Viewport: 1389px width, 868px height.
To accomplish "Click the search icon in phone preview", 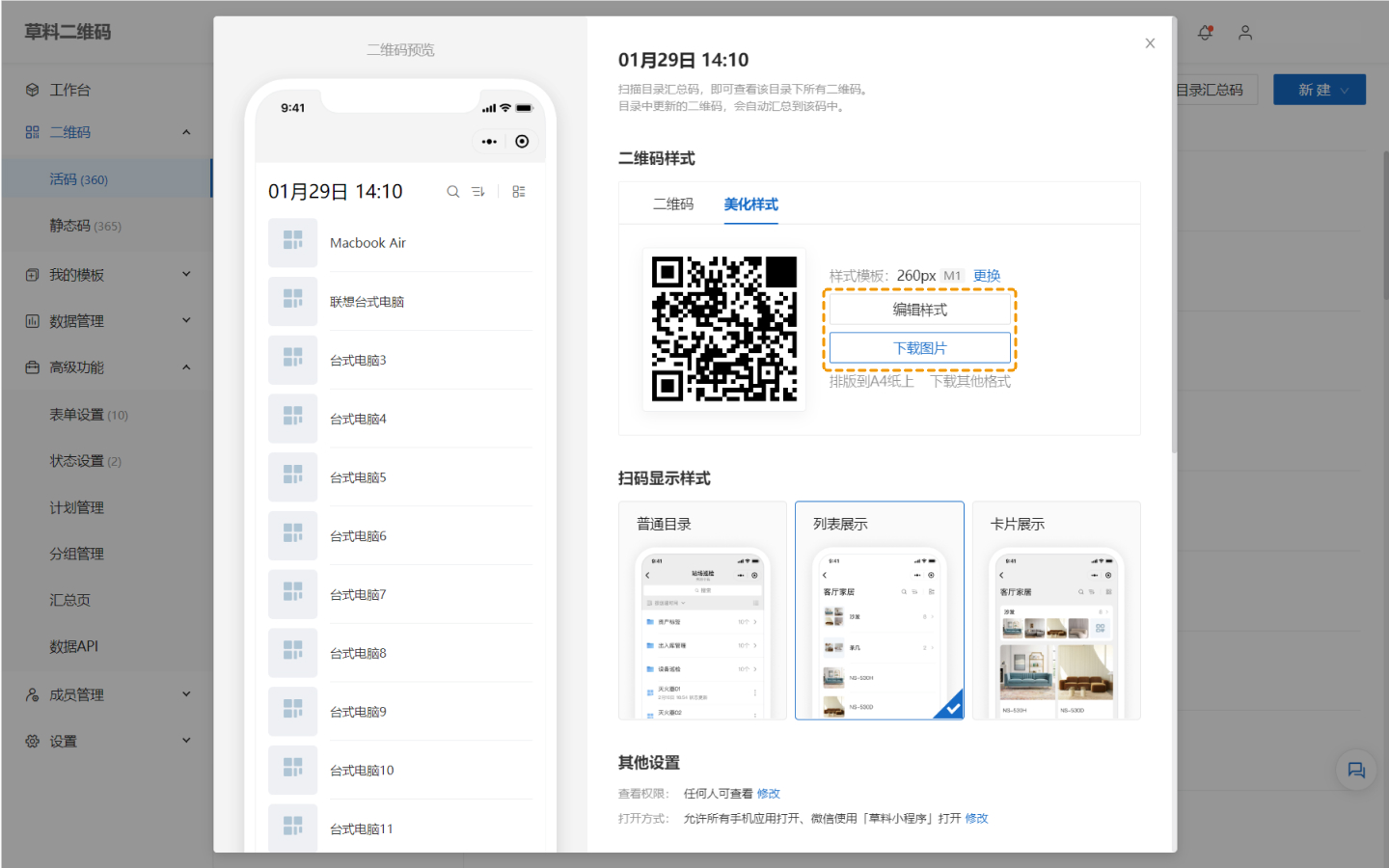I will click(x=452, y=192).
